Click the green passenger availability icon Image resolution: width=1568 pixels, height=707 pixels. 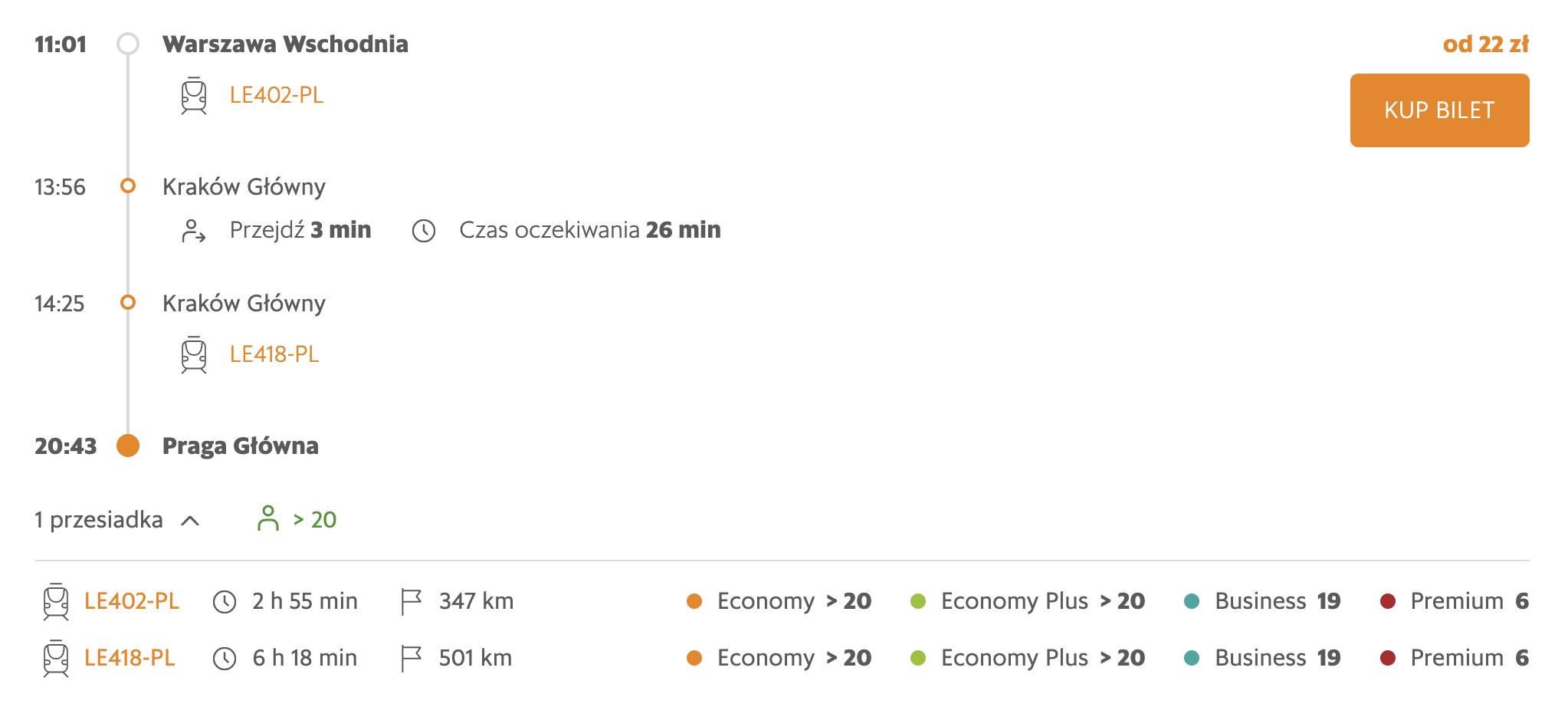(x=268, y=519)
